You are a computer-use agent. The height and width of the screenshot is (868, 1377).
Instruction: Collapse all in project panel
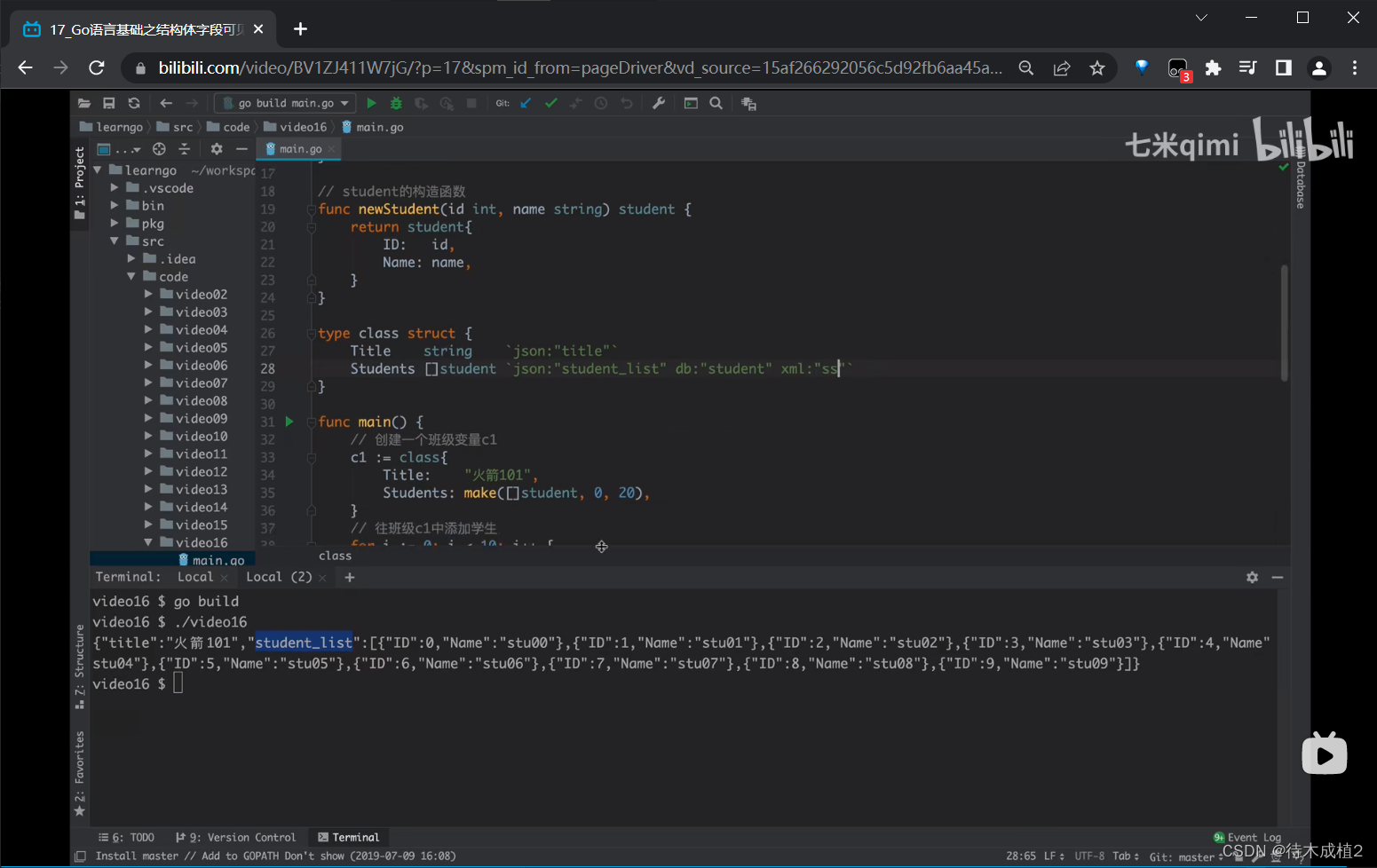click(184, 149)
